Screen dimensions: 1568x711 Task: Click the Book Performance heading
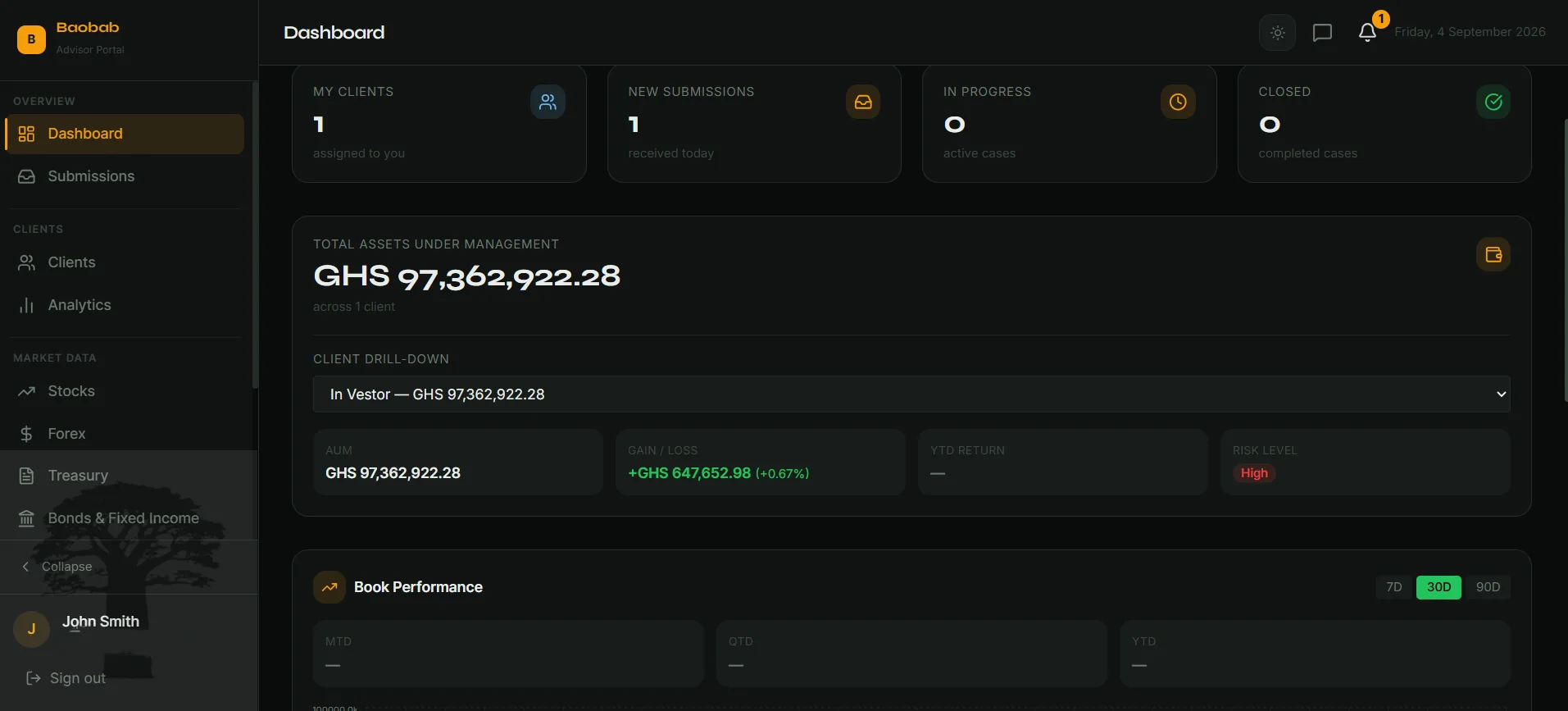(418, 587)
